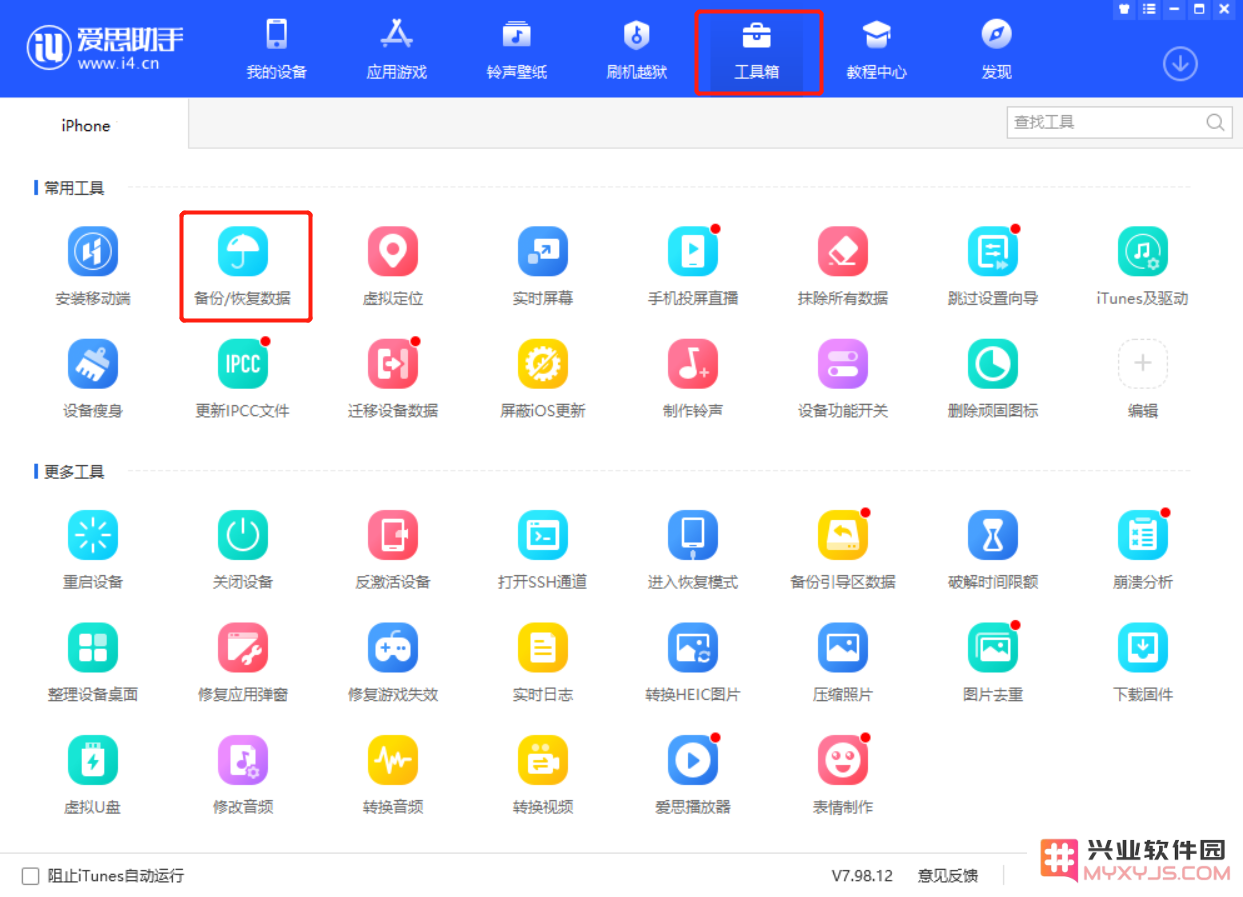Click 关闭设备 power icon
Viewport: 1243px width, 897px height.
[x=243, y=535]
